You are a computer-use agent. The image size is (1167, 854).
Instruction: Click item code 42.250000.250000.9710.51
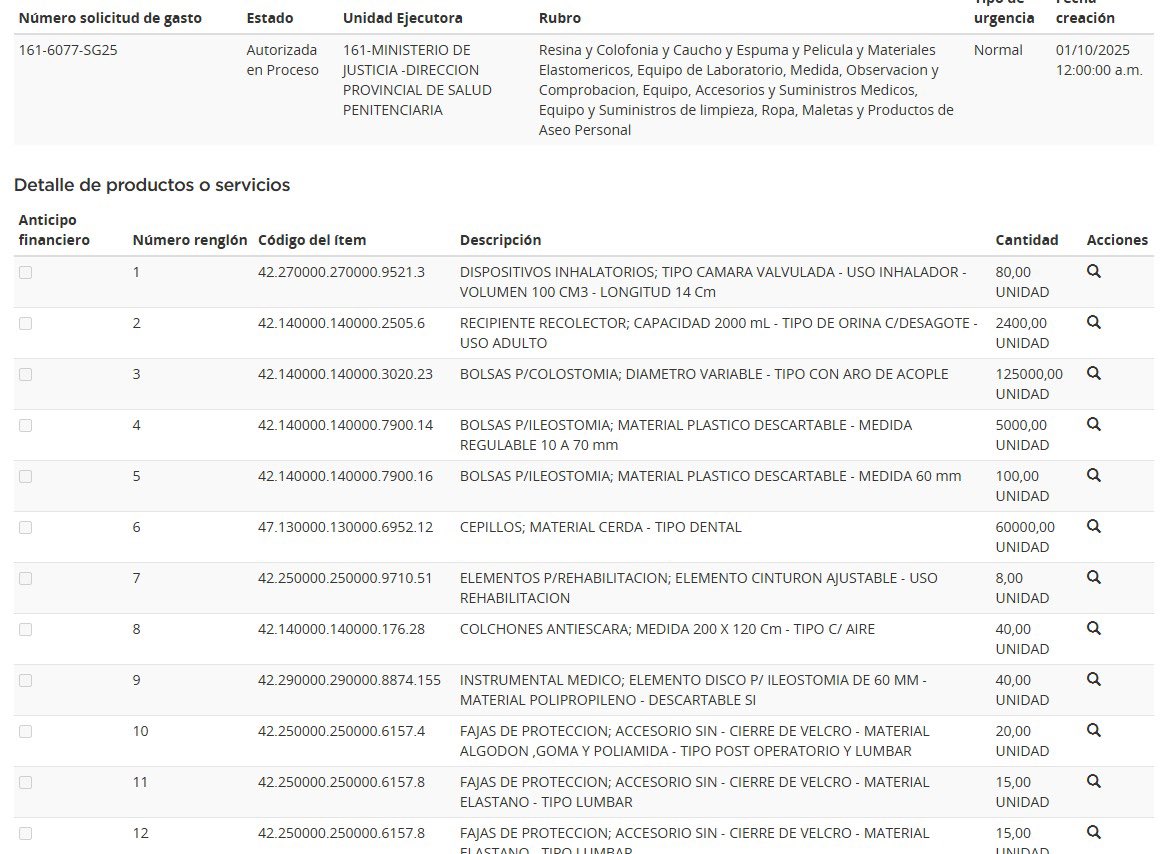pyautogui.click(x=345, y=578)
